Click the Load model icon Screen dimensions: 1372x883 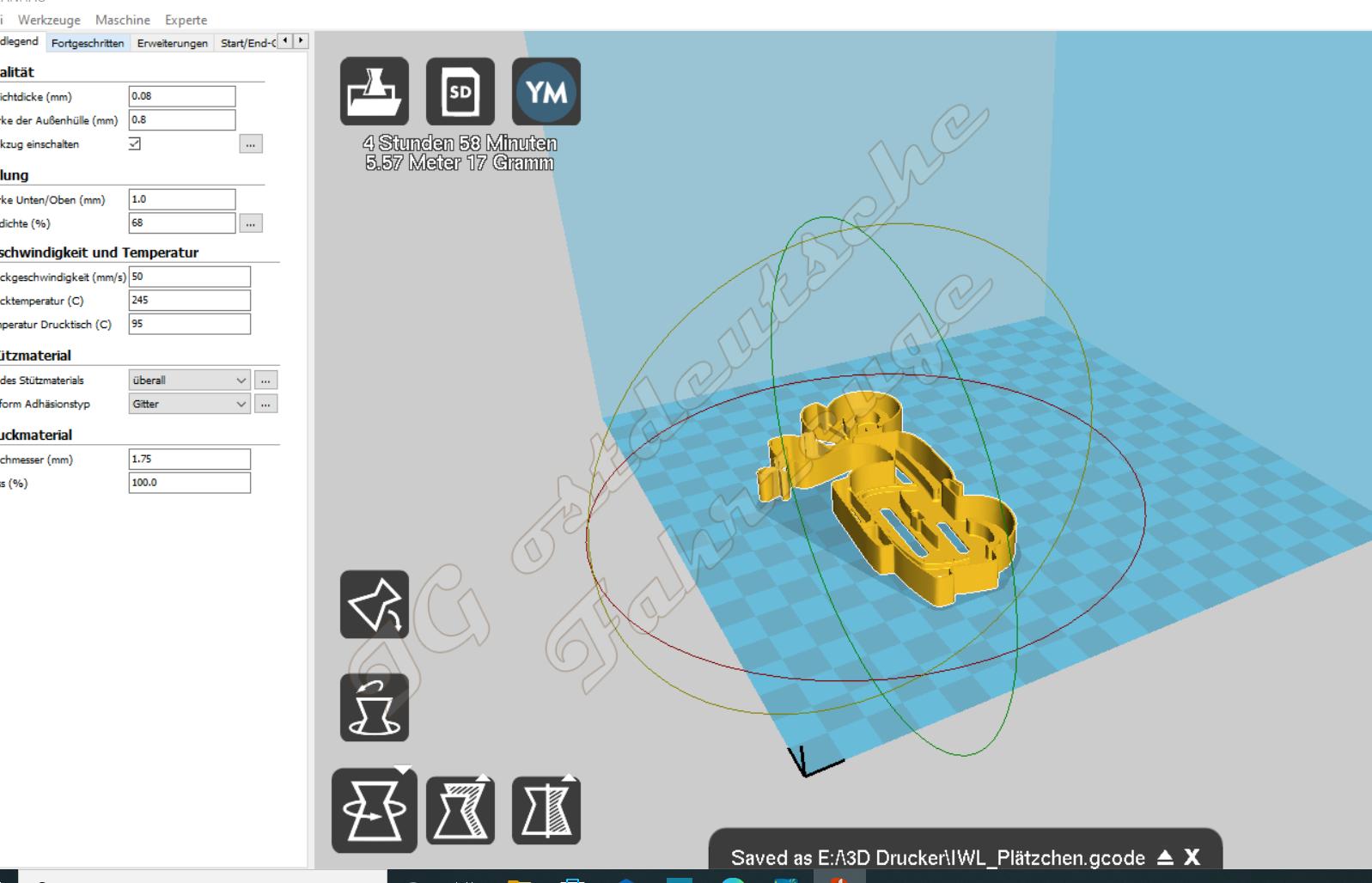pos(374,92)
